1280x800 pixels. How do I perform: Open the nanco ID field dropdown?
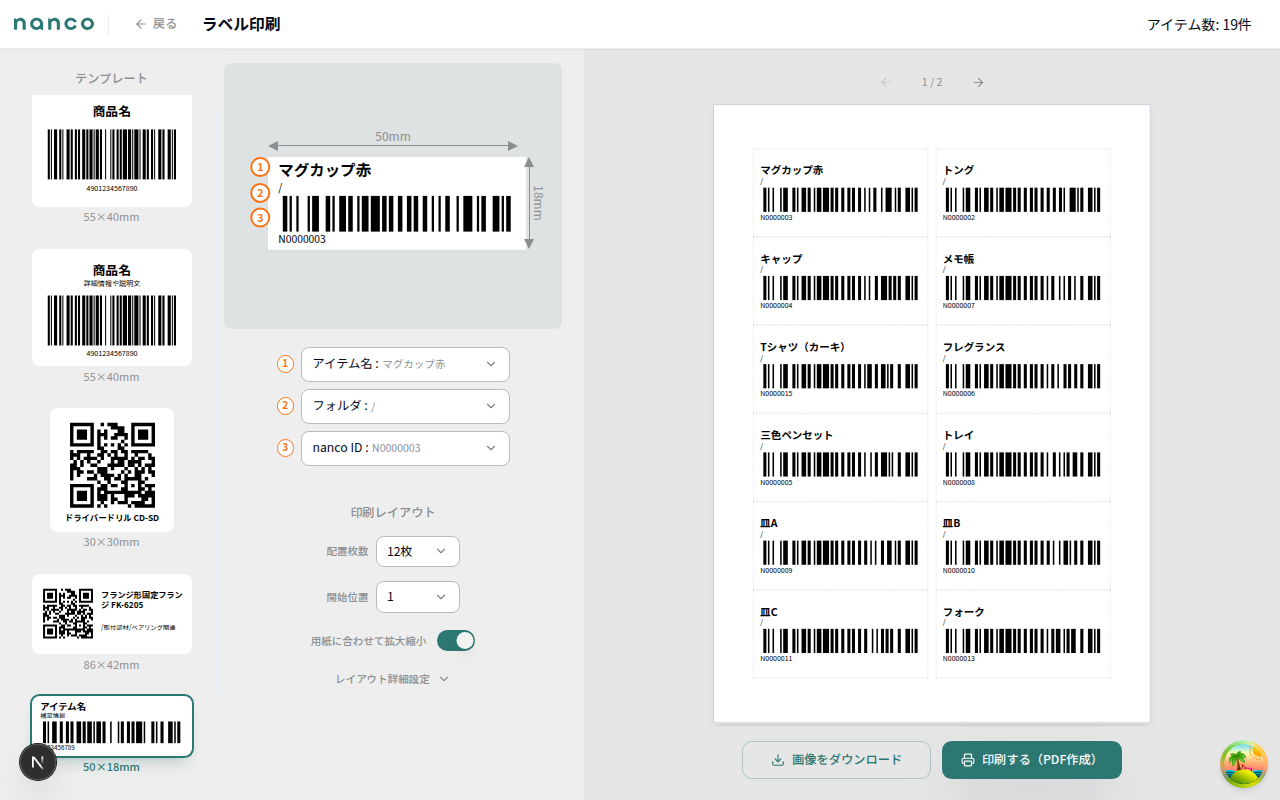click(x=405, y=448)
